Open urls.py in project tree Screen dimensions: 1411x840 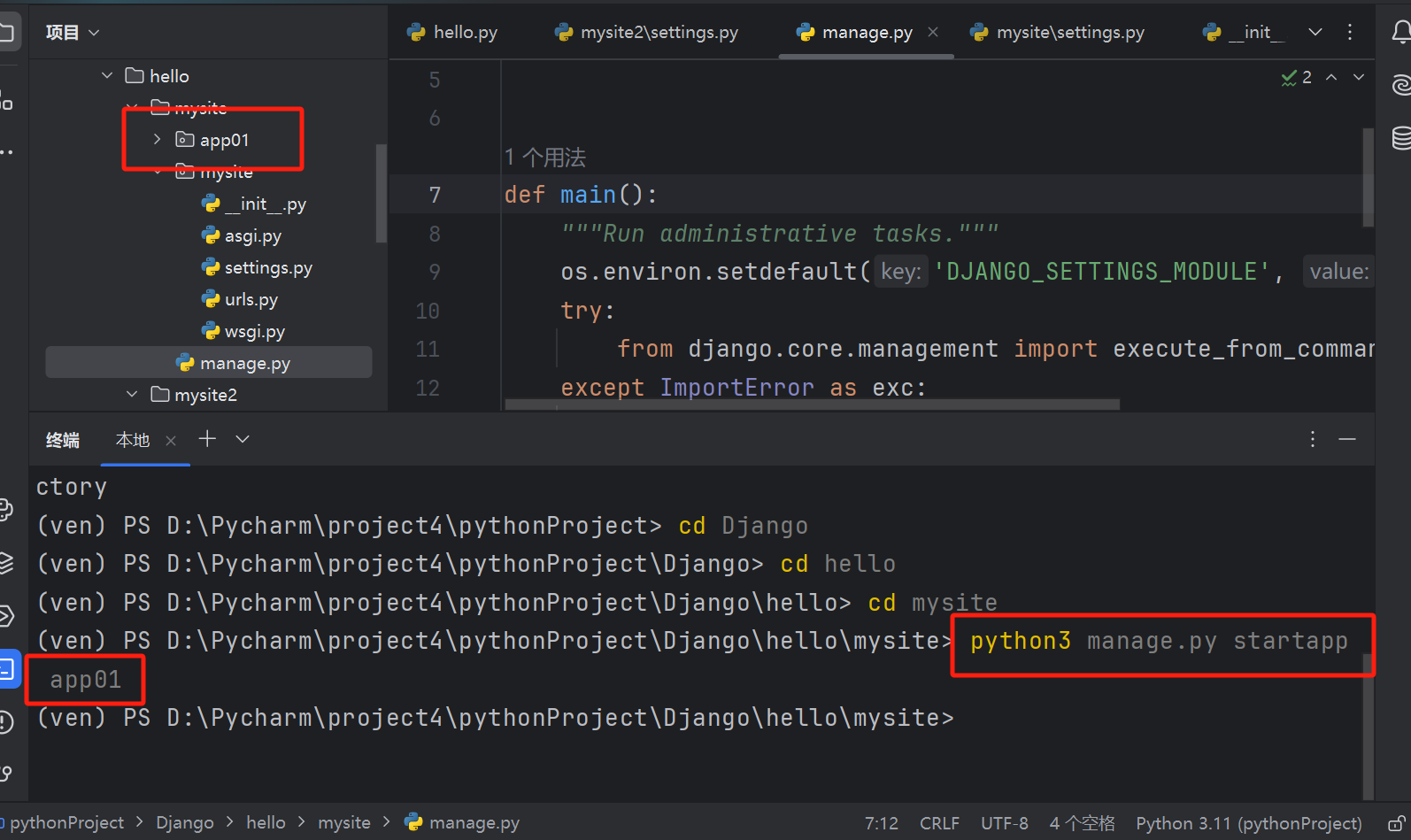point(239,300)
